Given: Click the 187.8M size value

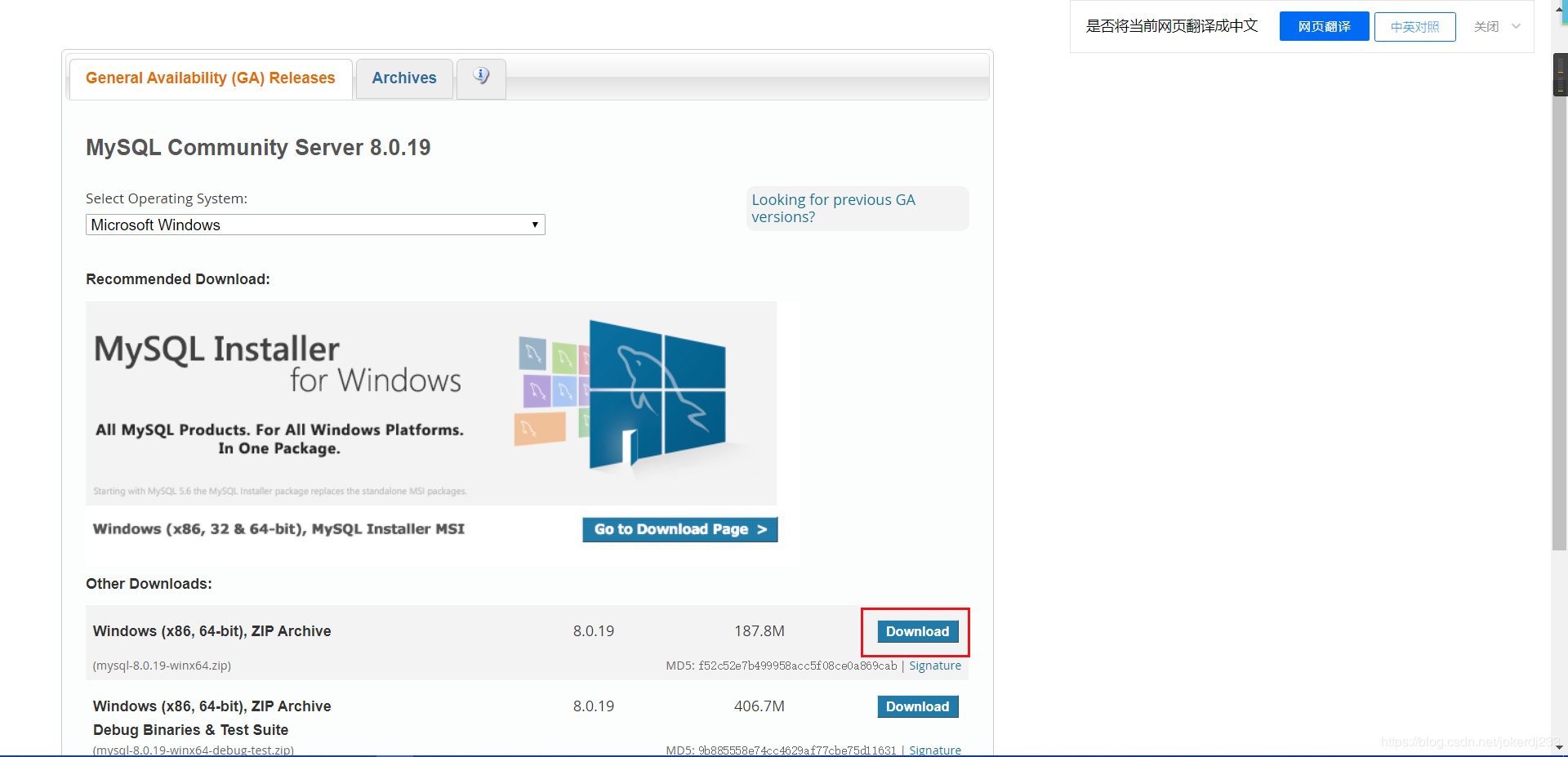Looking at the screenshot, I should pyautogui.click(x=759, y=631).
